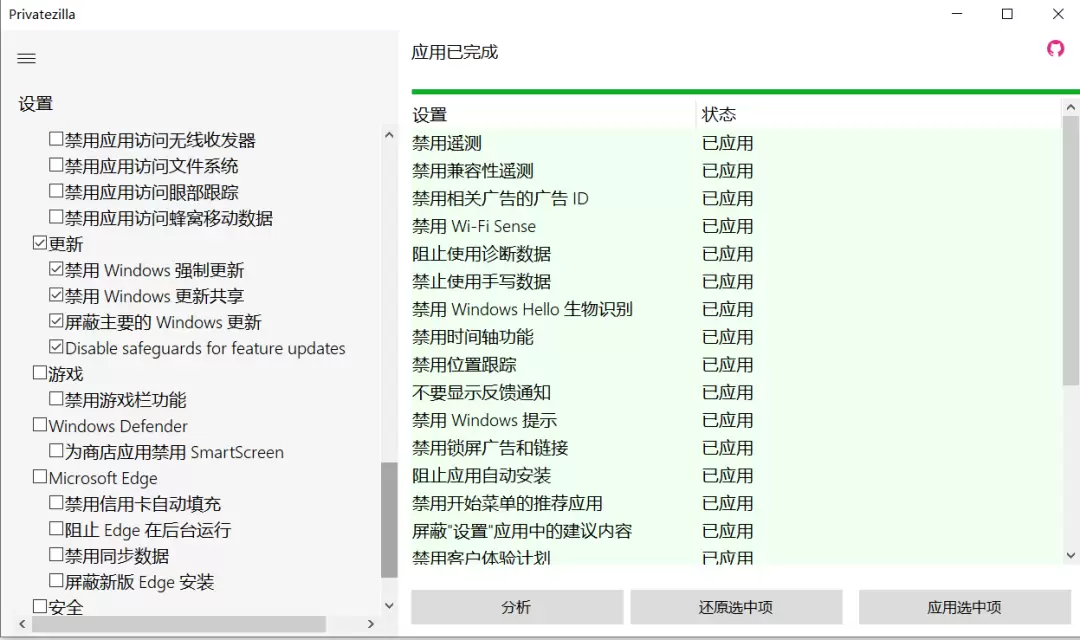Minimize the Privatezilla window
This screenshot has height=640, width=1080.
point(957,14)
